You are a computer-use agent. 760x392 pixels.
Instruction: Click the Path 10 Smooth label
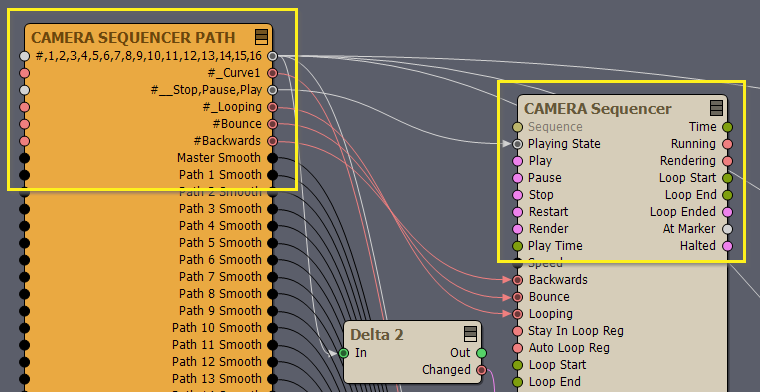pos(217,328)
